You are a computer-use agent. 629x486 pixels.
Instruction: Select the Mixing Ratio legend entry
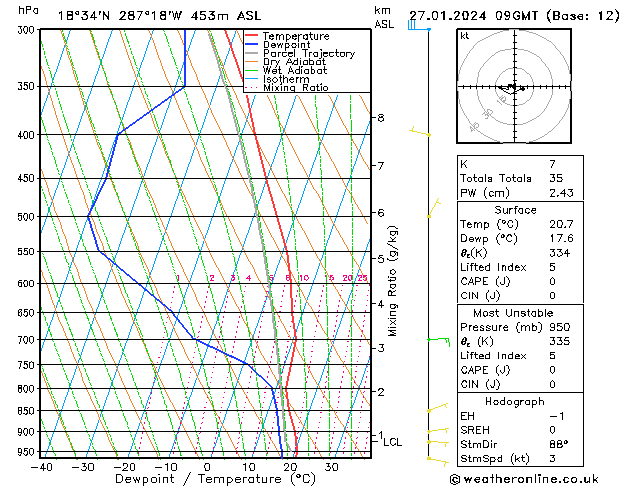pos(297,88)
